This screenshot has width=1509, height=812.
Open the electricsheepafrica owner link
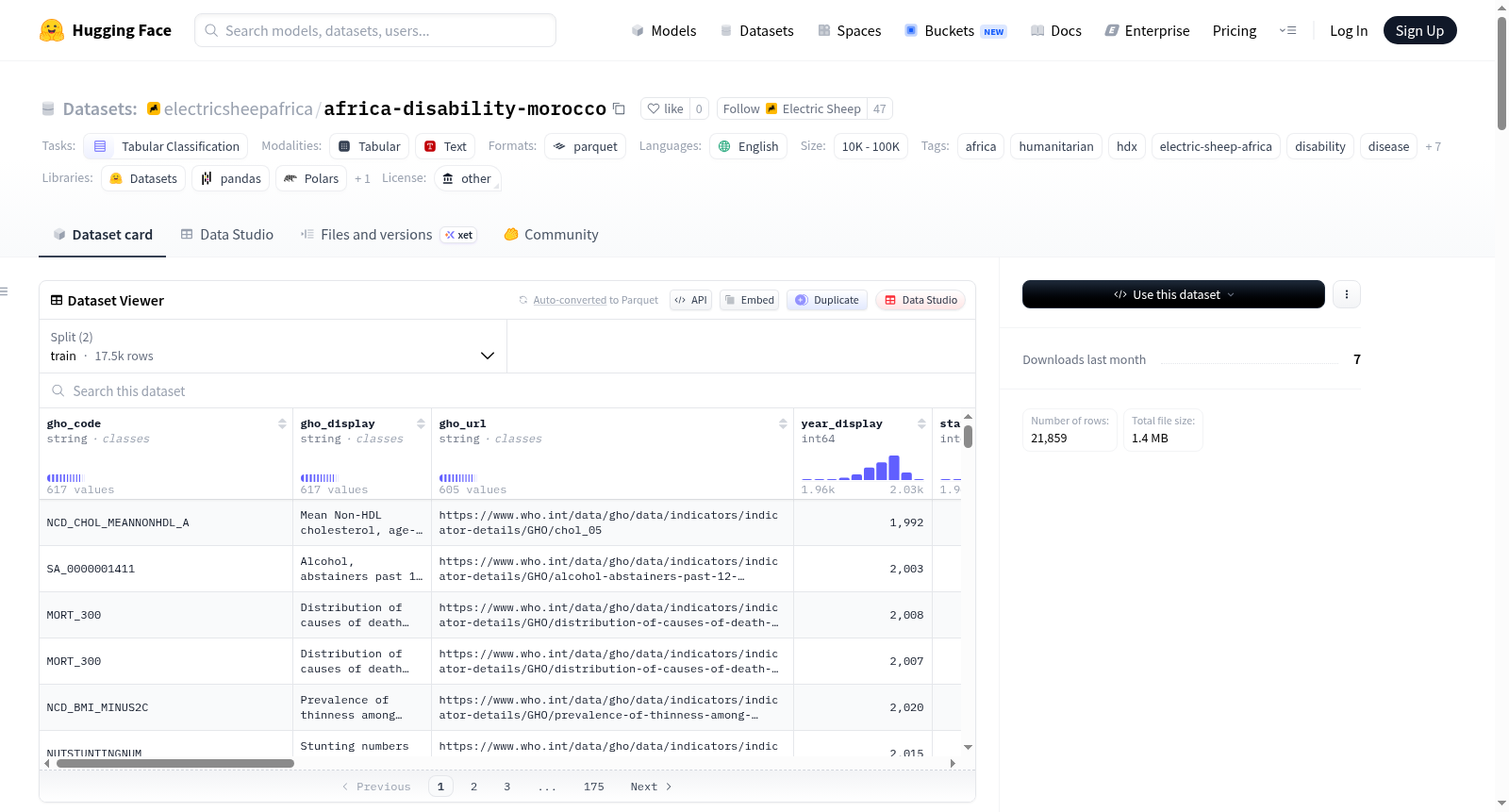238,108
